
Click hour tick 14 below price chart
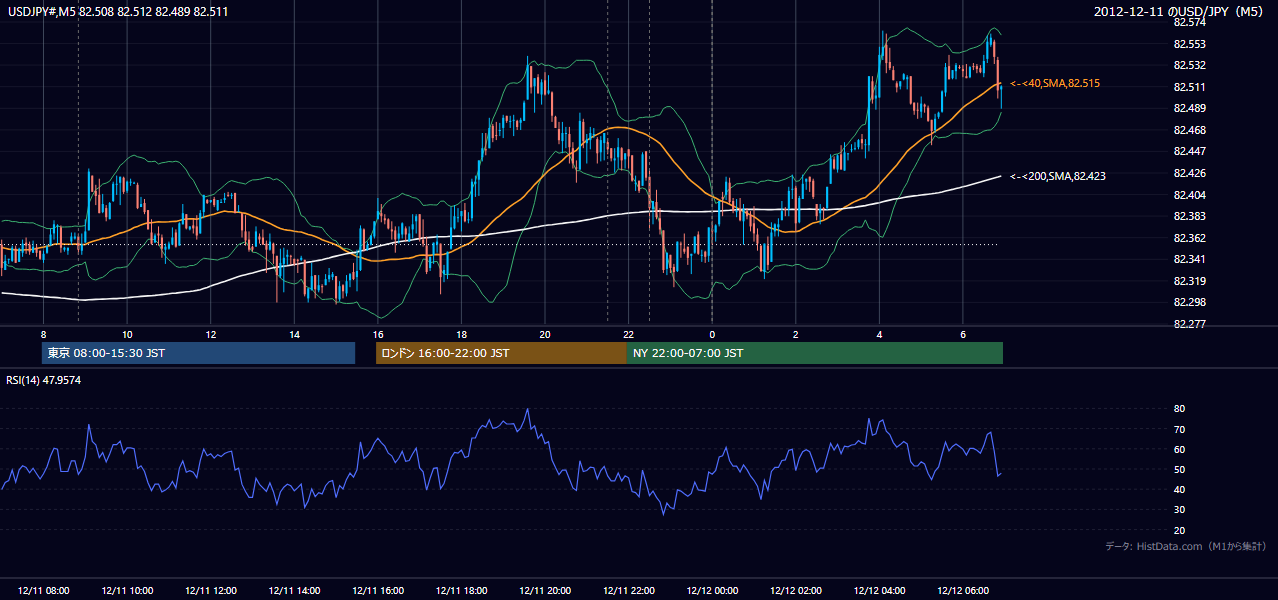tap(294, 334)
